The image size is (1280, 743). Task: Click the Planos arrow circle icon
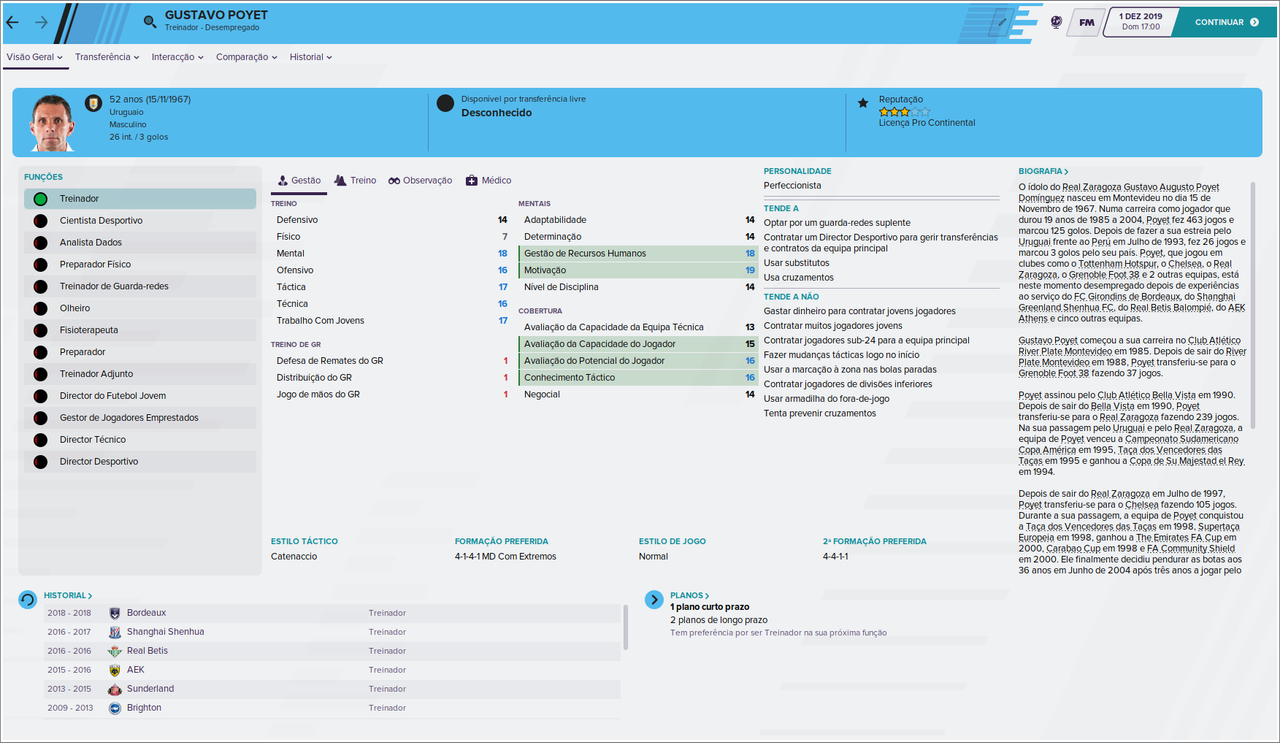(654, 600)
